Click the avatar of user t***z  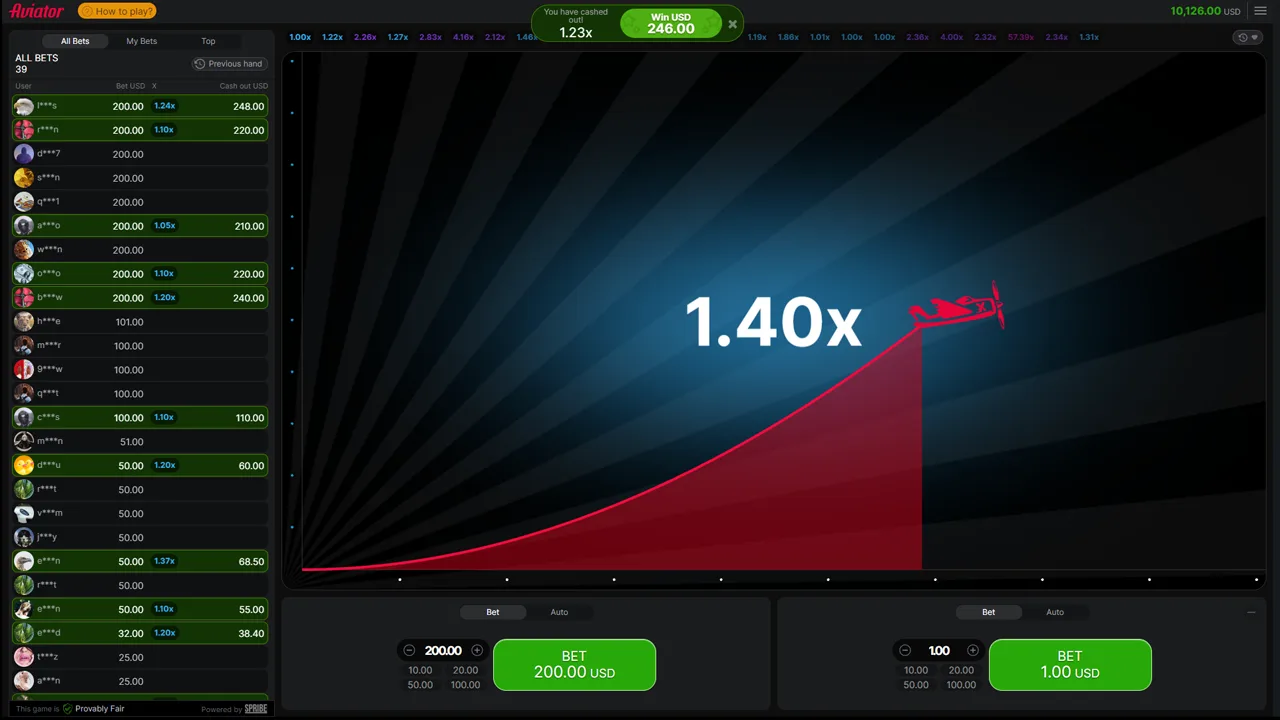click(x=24, y=657)
